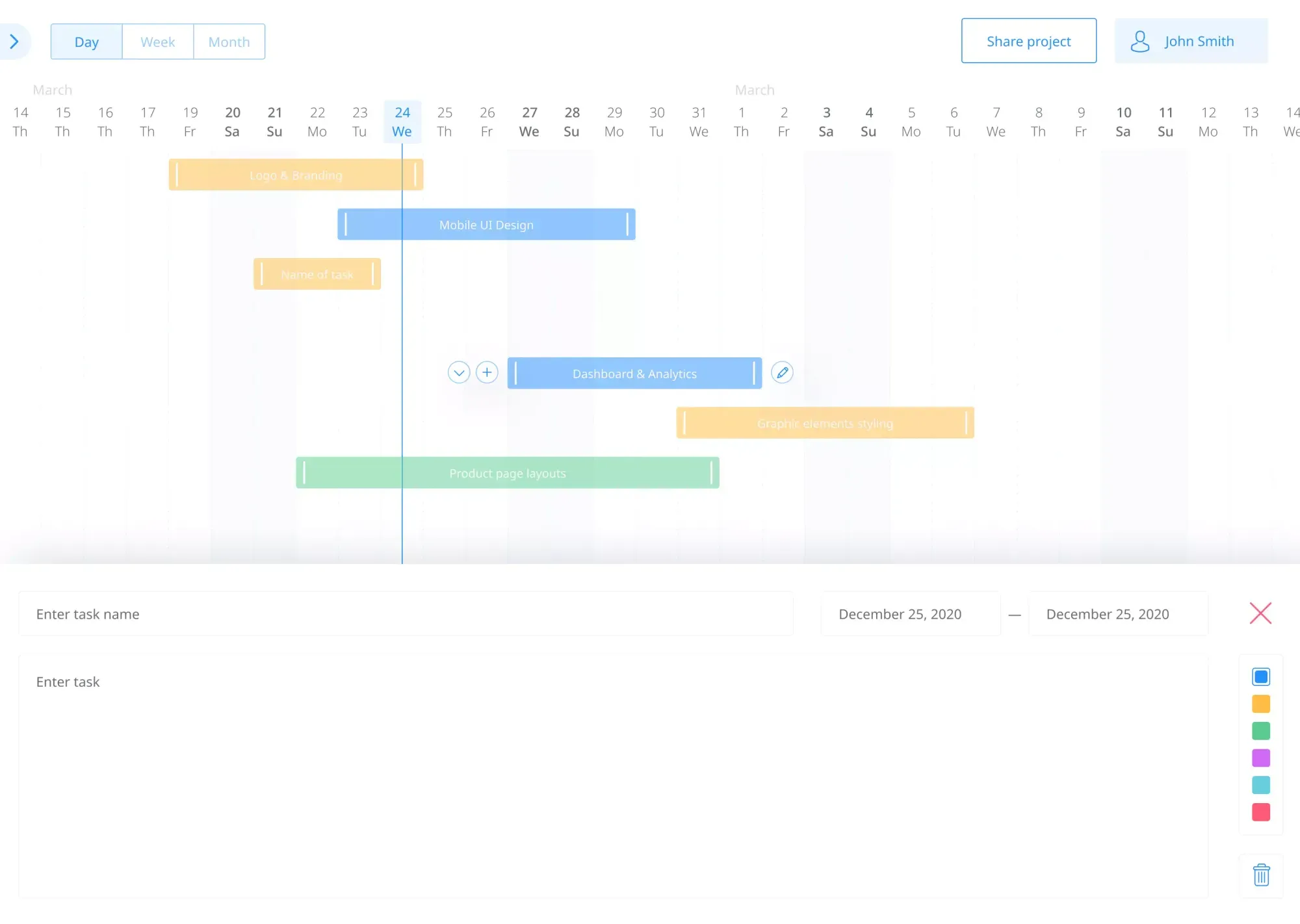Open the end date December 25 picker

tap(1118, 613)
